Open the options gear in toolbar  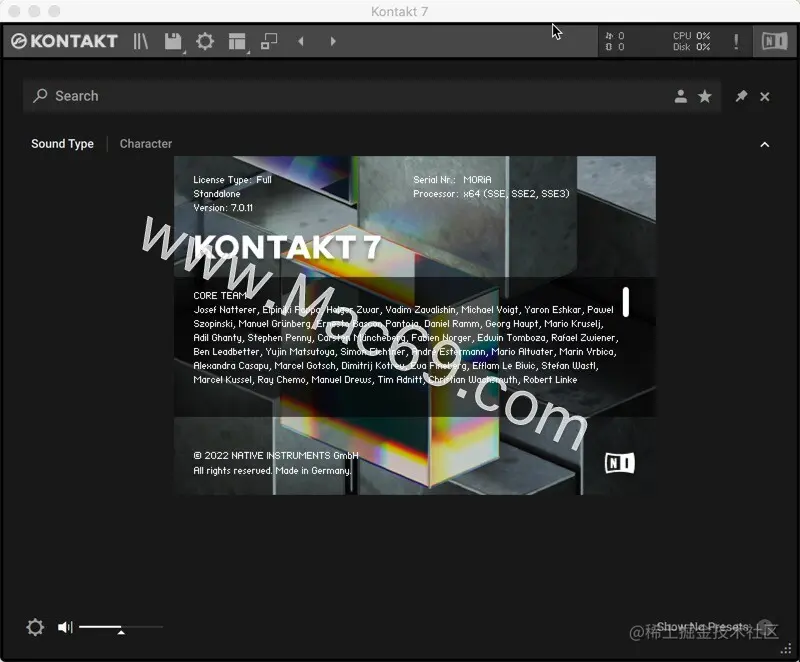point(205,41)
